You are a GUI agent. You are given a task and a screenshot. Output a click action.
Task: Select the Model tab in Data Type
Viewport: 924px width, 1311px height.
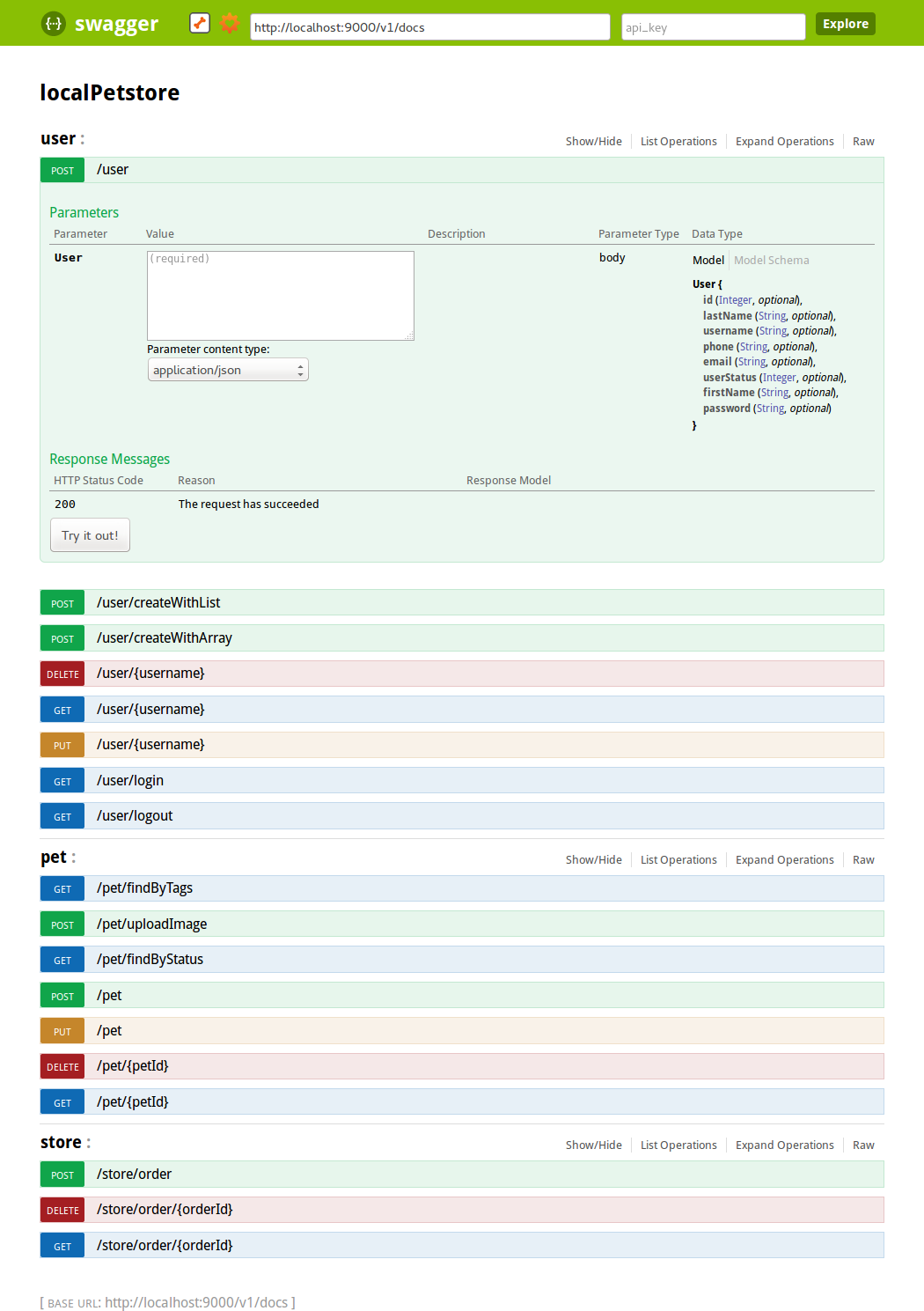(708, 261)
